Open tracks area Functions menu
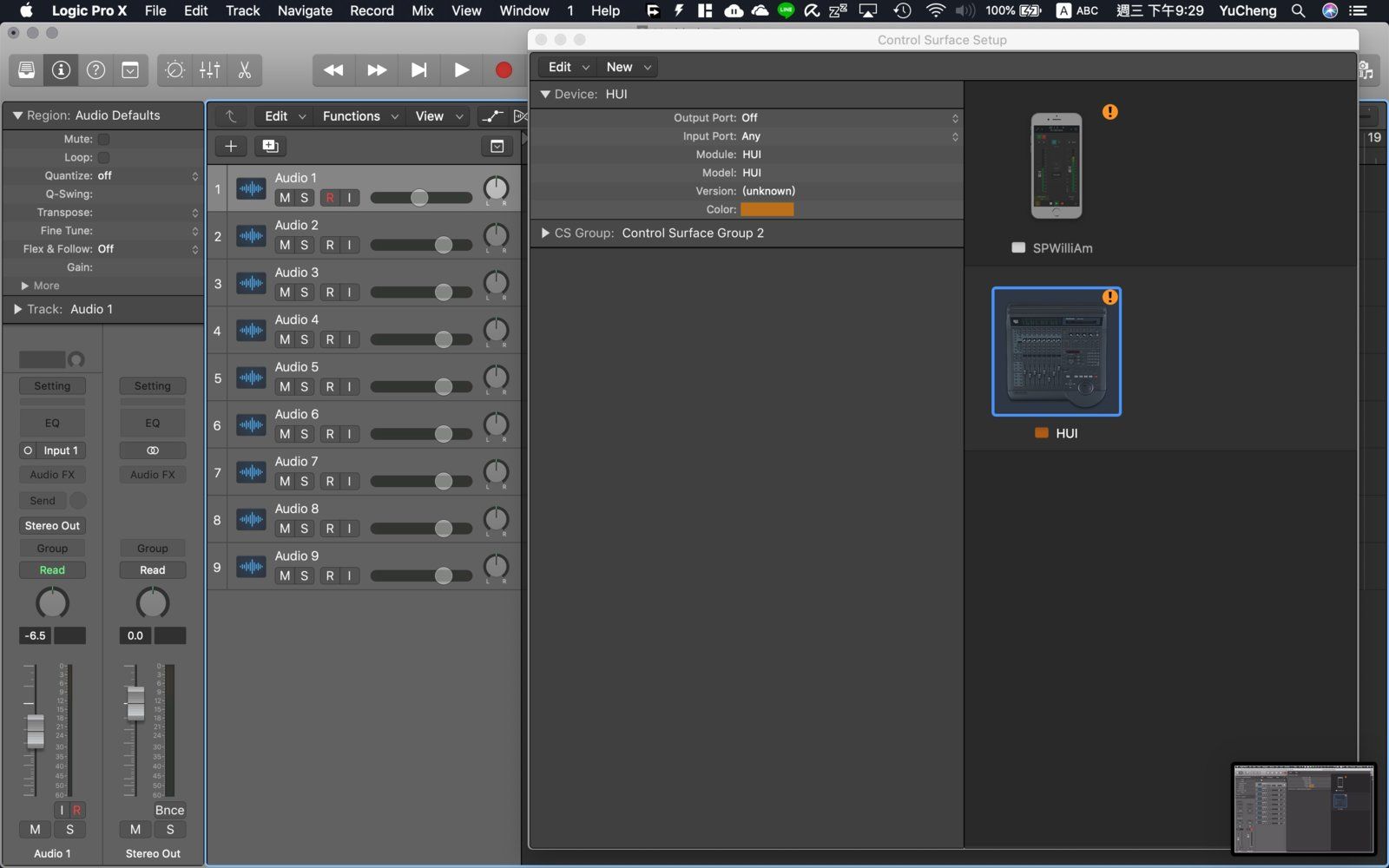The width and height of the screenshot is (1389, 868). [360, 116]
